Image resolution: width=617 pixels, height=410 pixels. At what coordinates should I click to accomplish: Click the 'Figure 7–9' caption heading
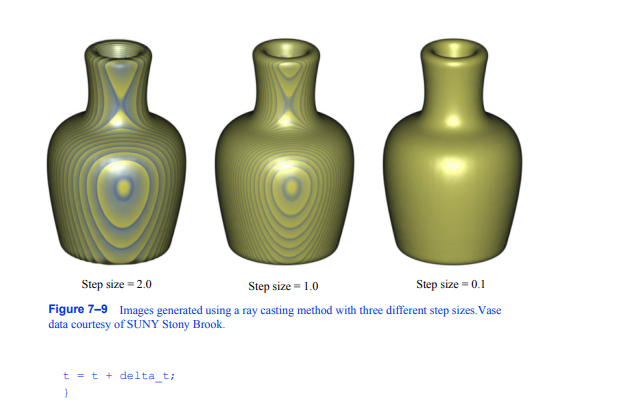tap(78, 309)
